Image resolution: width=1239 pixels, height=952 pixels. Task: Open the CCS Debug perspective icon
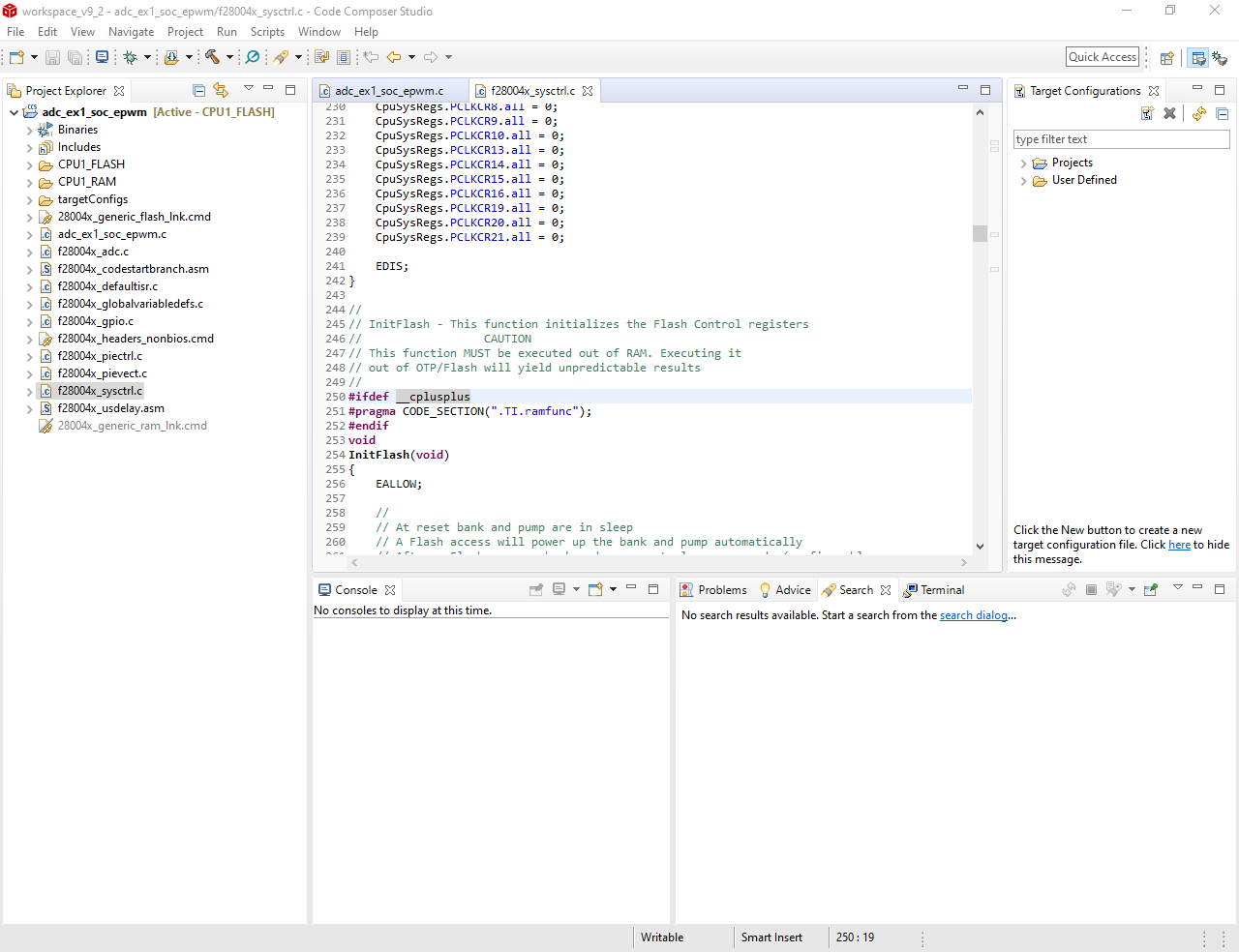(1220, 58)
